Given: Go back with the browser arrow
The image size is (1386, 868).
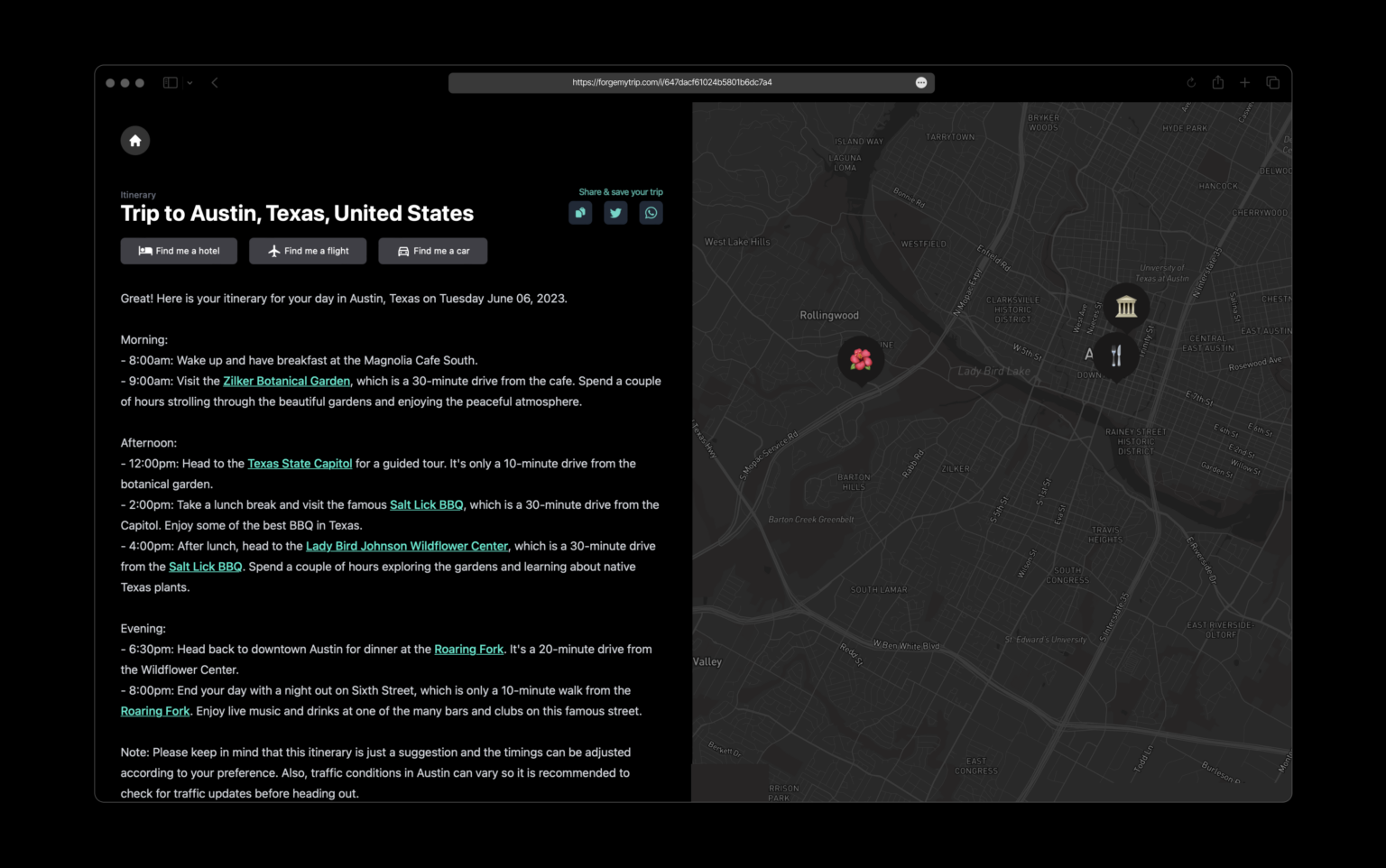Looking at the screenshot, I should 215,83.
